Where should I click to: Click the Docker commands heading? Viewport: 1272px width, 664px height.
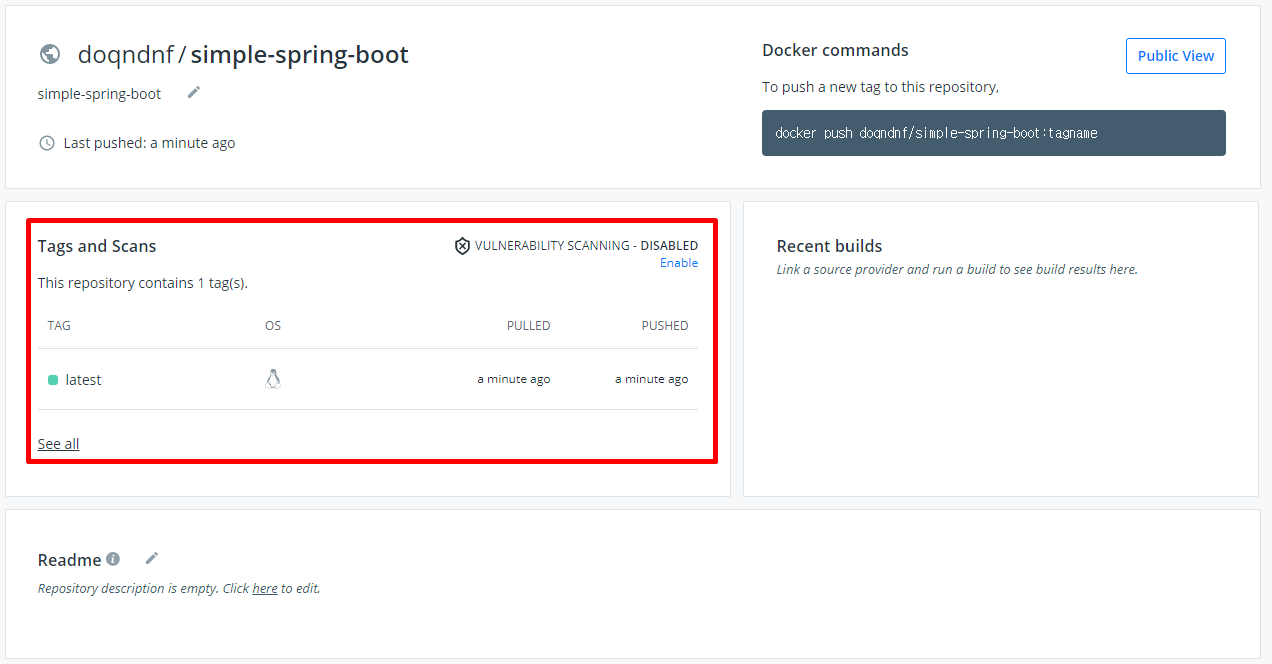(x=835, y=50)
